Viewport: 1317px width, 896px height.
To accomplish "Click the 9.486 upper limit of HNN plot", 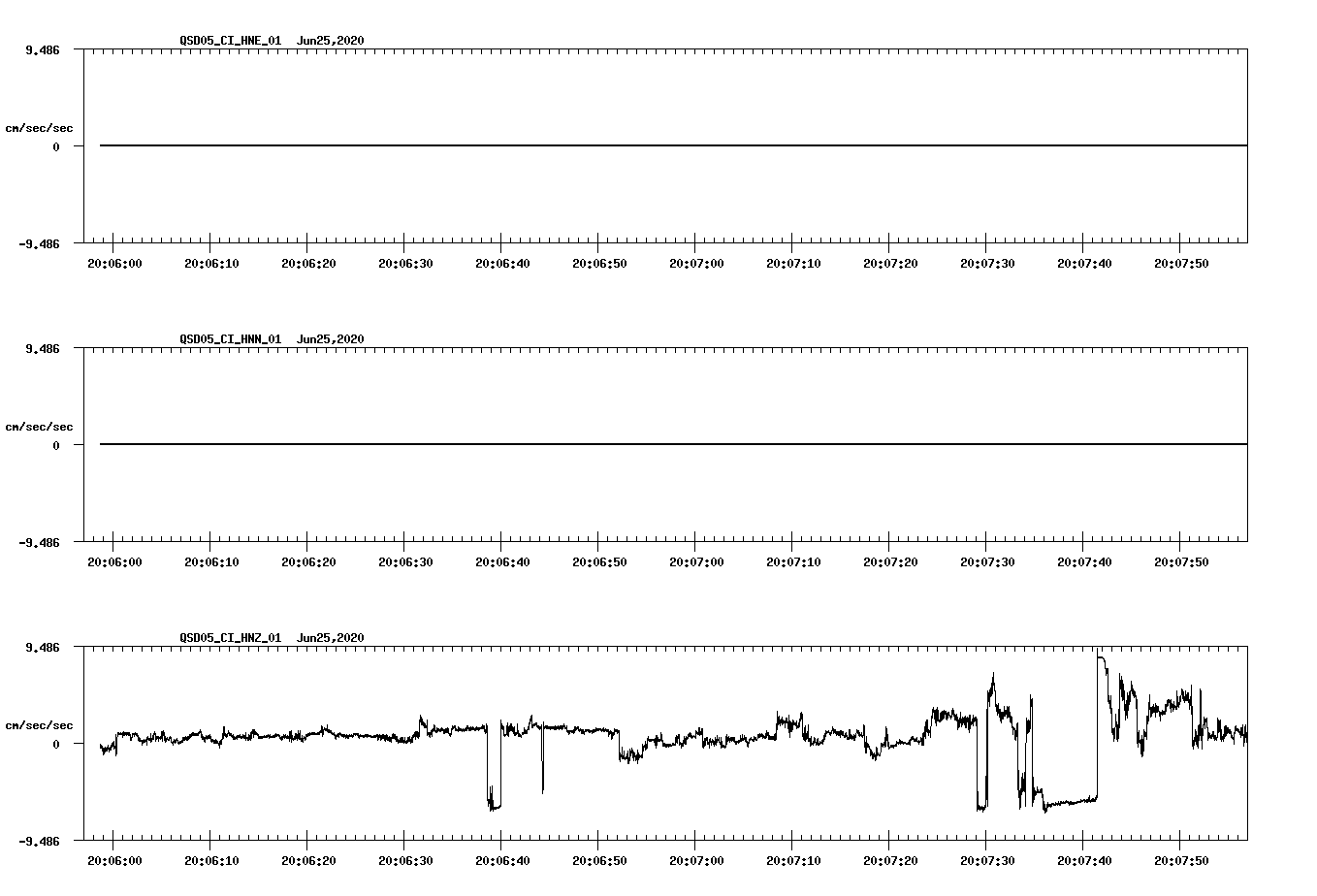I will [43, 348].
